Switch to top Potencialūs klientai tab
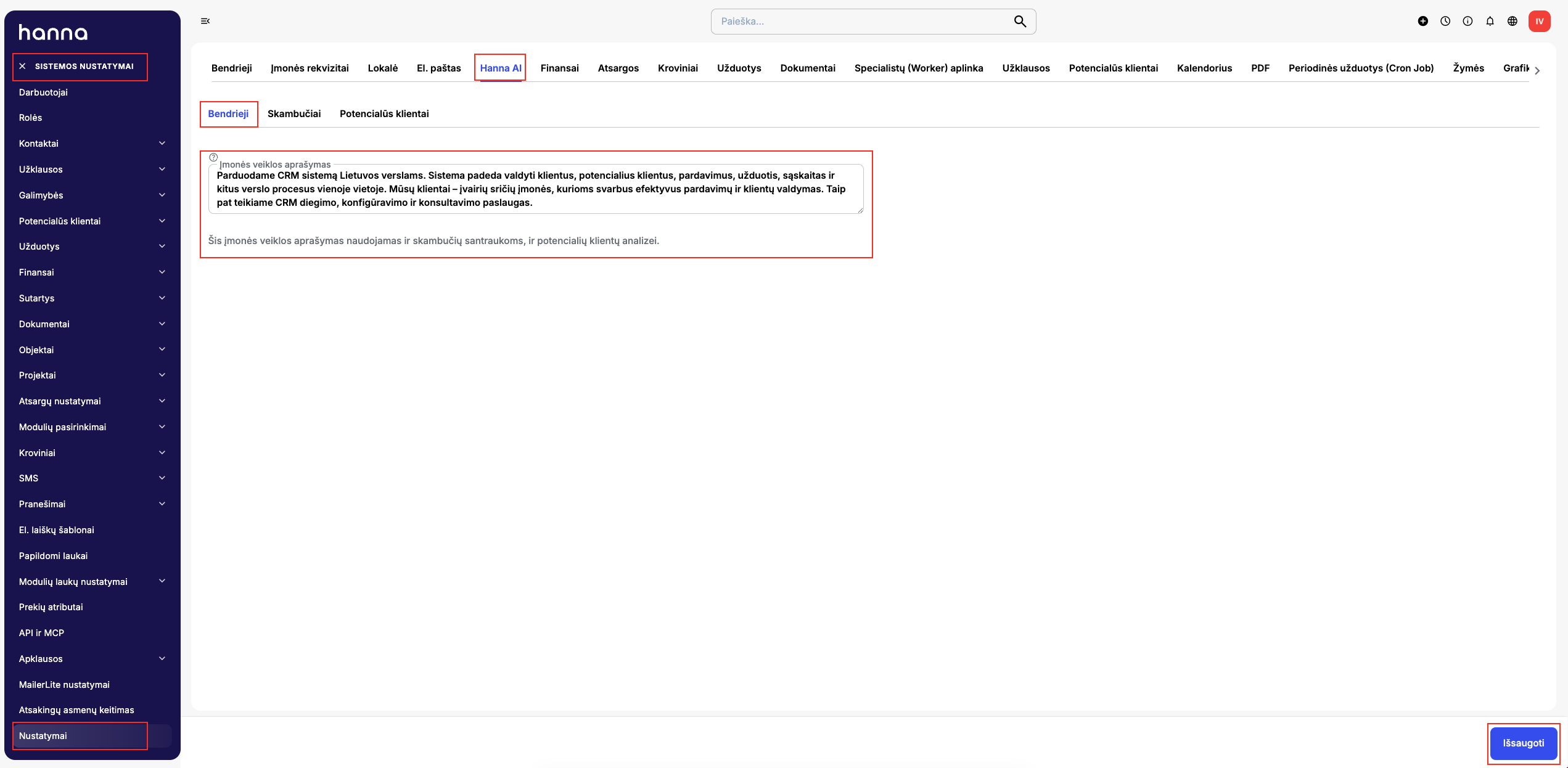 1114,68
